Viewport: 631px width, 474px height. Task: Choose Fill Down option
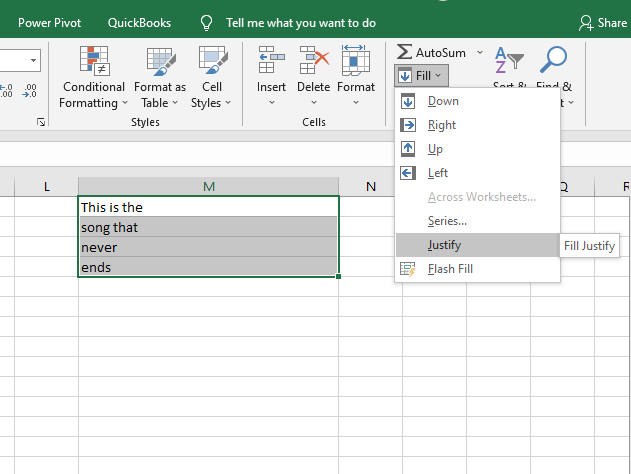[x=443, y=101]
